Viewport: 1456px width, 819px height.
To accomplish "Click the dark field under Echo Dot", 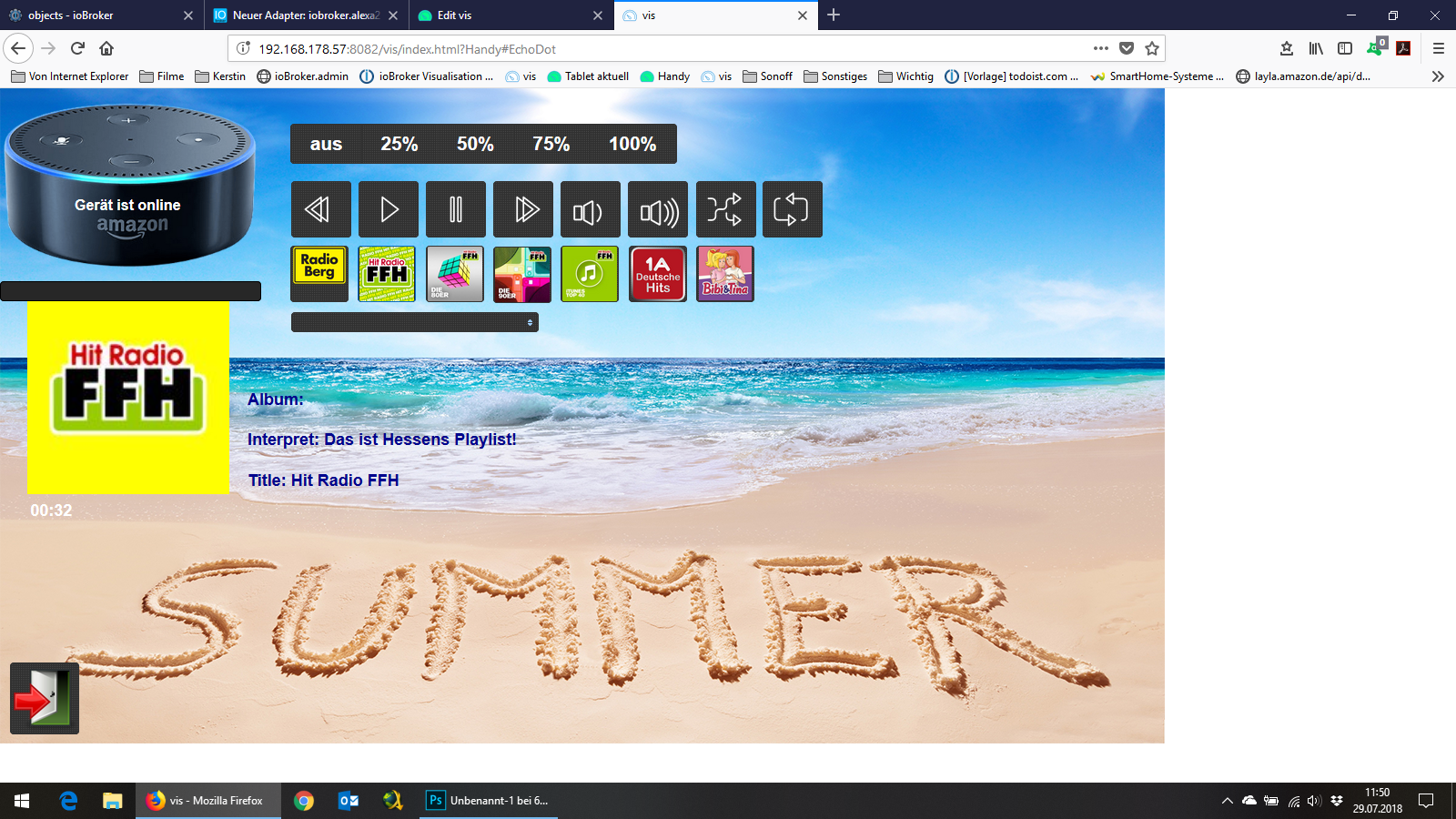I will click(x=130, y=291).
